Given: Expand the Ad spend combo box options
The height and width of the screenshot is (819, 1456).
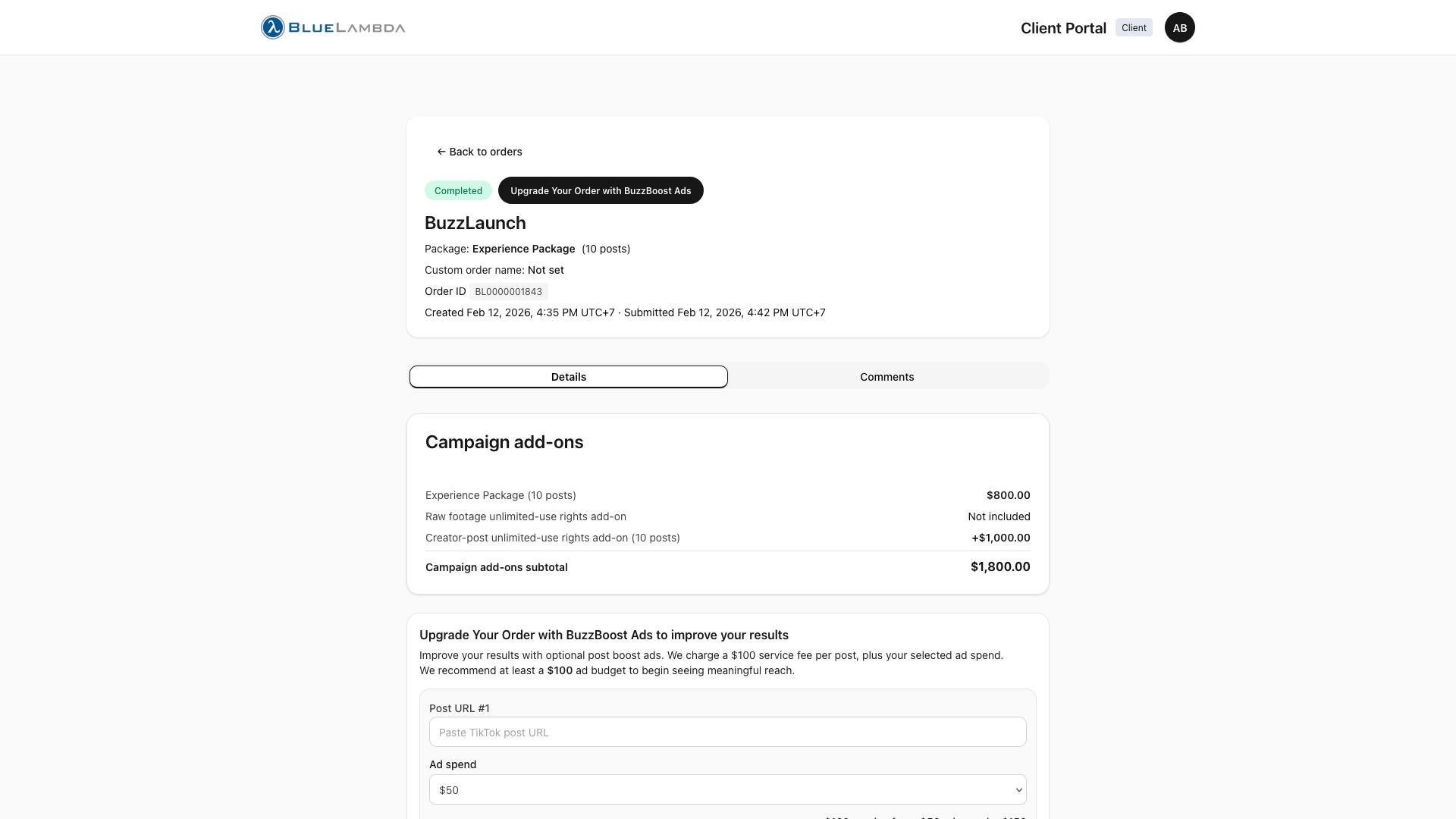Looking at the screenshot, I should coord(727,789).
